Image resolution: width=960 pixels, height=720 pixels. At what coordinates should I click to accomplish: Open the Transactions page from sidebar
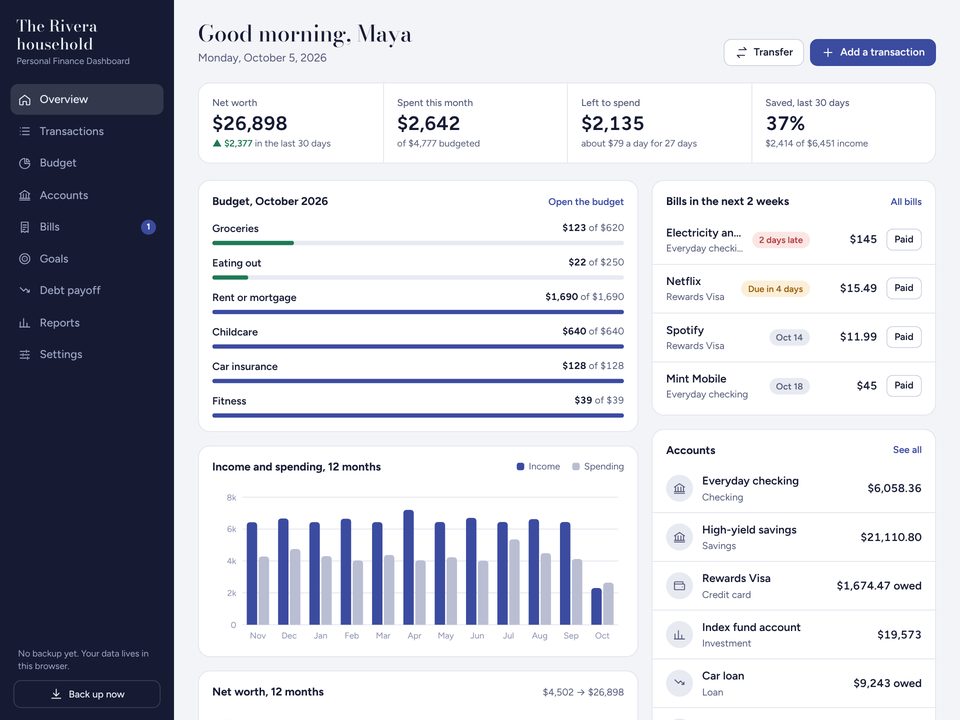[x=87, y=131]
